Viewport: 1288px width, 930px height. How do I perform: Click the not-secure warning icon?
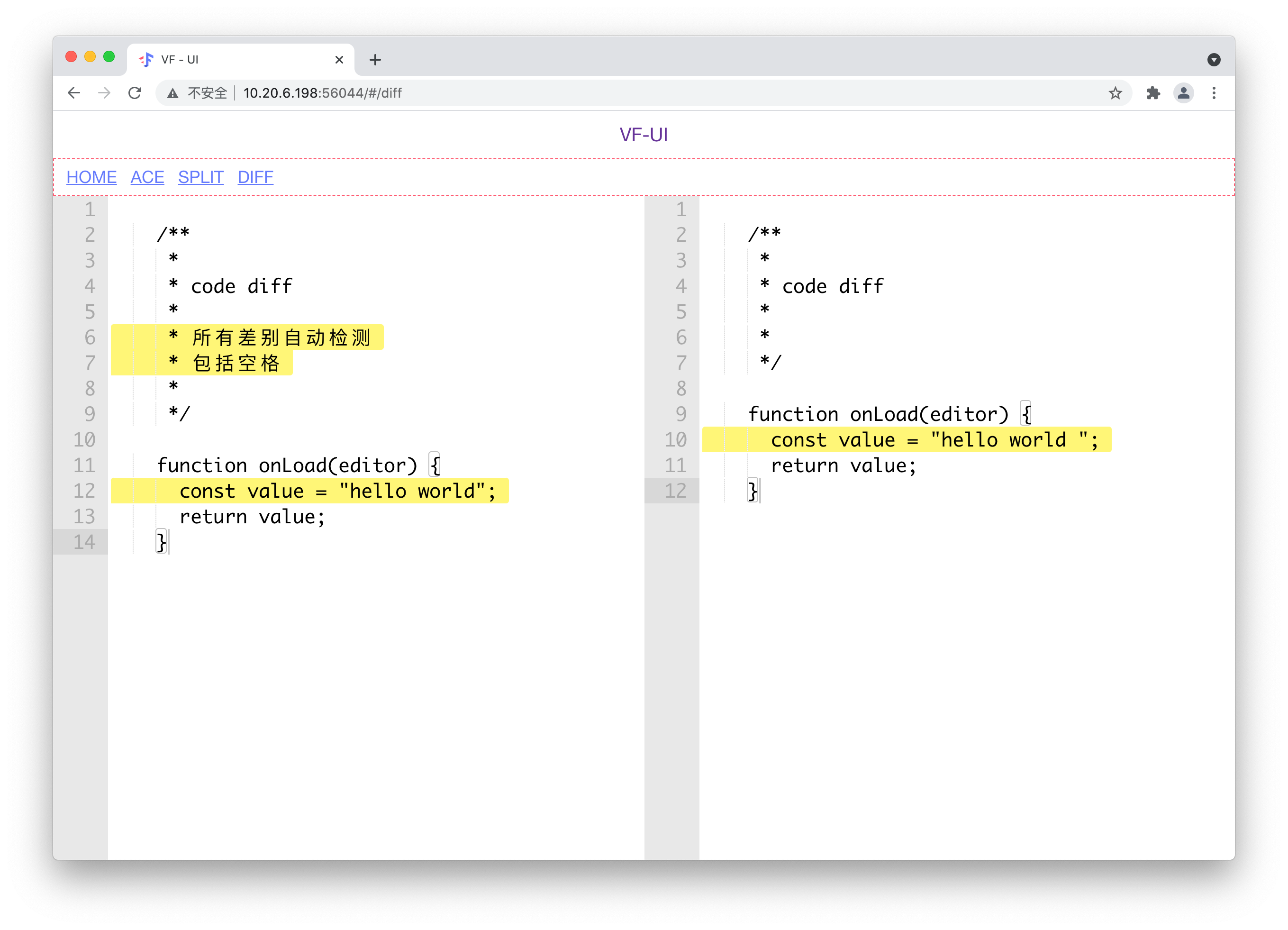point(172,93)
